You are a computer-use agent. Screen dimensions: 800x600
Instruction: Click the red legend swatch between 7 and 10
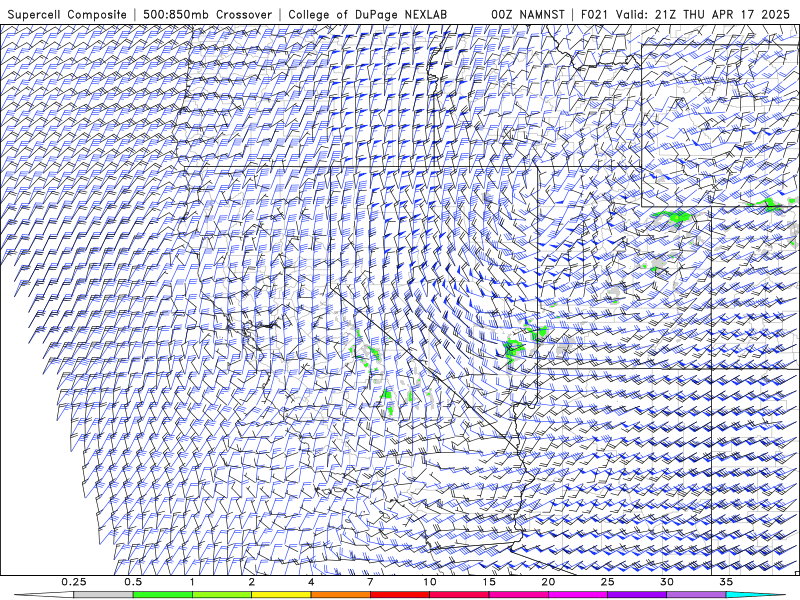pos(400,595)
